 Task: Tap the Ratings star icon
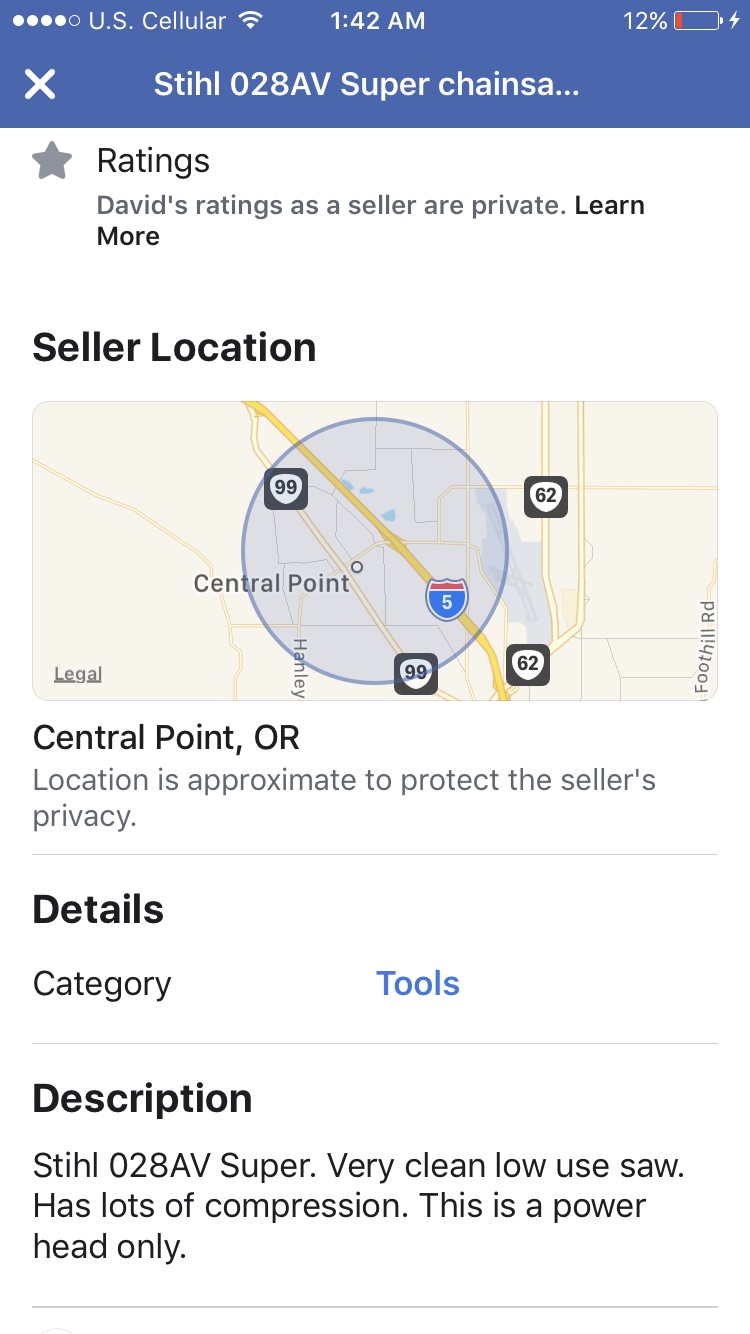coord(52,161)
